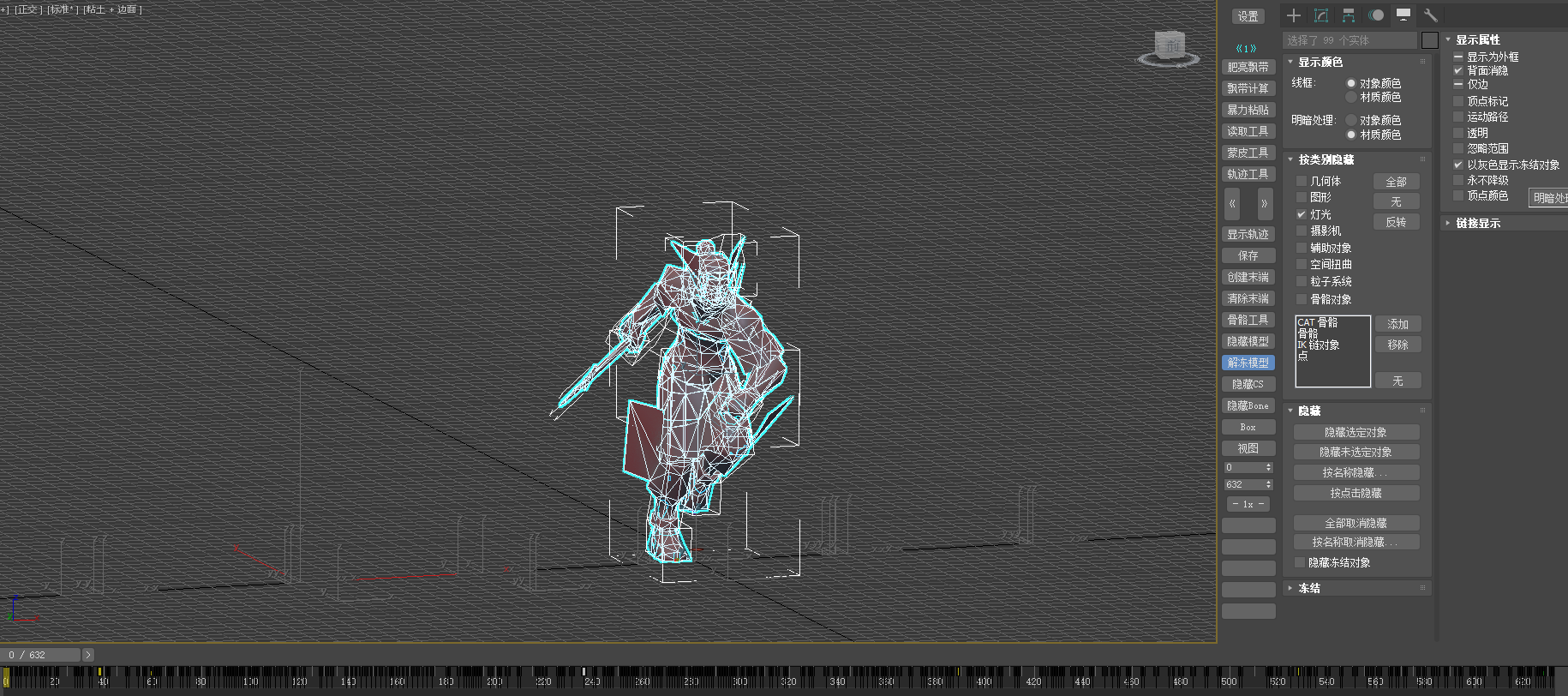This screenshot has width=1568, height=696.
Task: Click the Box button
Action: (x=1248, y=427)
